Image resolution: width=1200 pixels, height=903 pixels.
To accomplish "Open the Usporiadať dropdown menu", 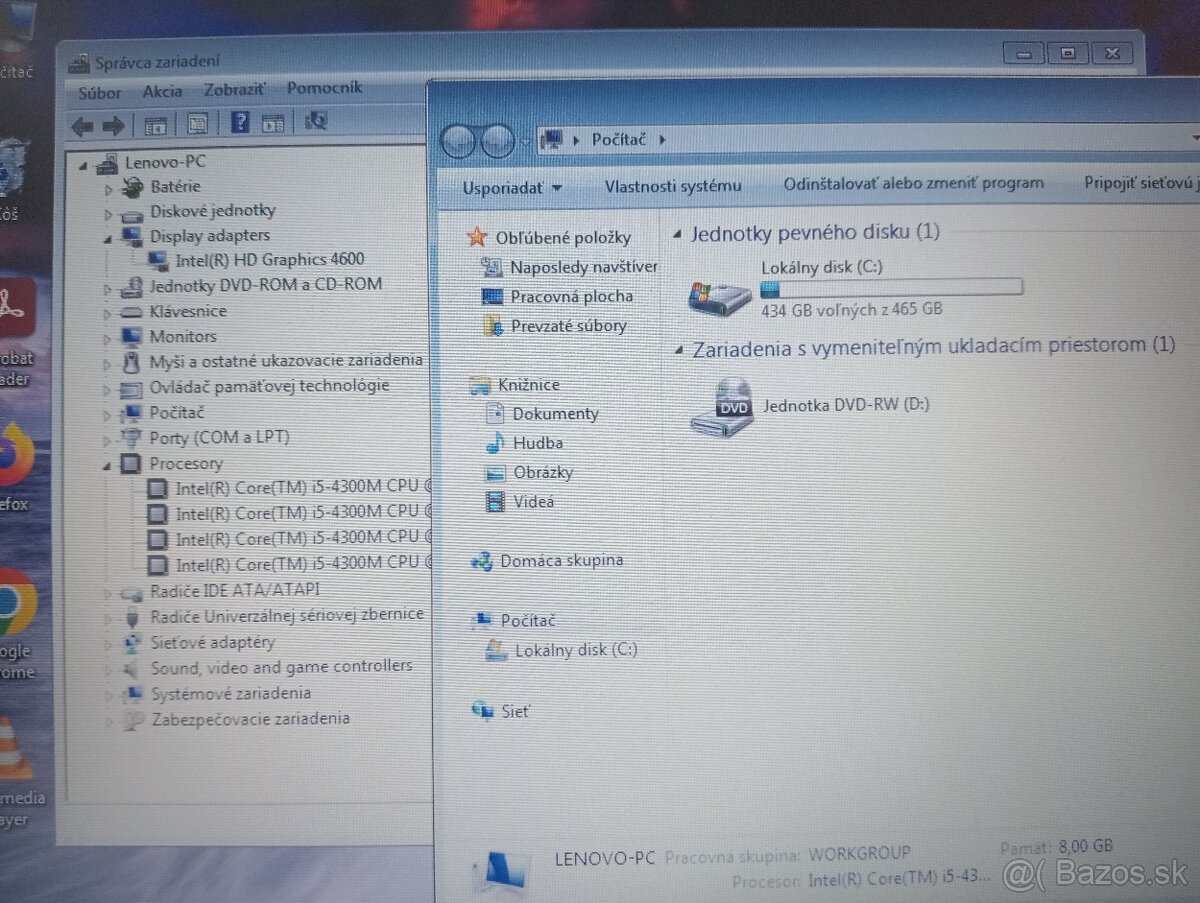I will pos(510,187).
